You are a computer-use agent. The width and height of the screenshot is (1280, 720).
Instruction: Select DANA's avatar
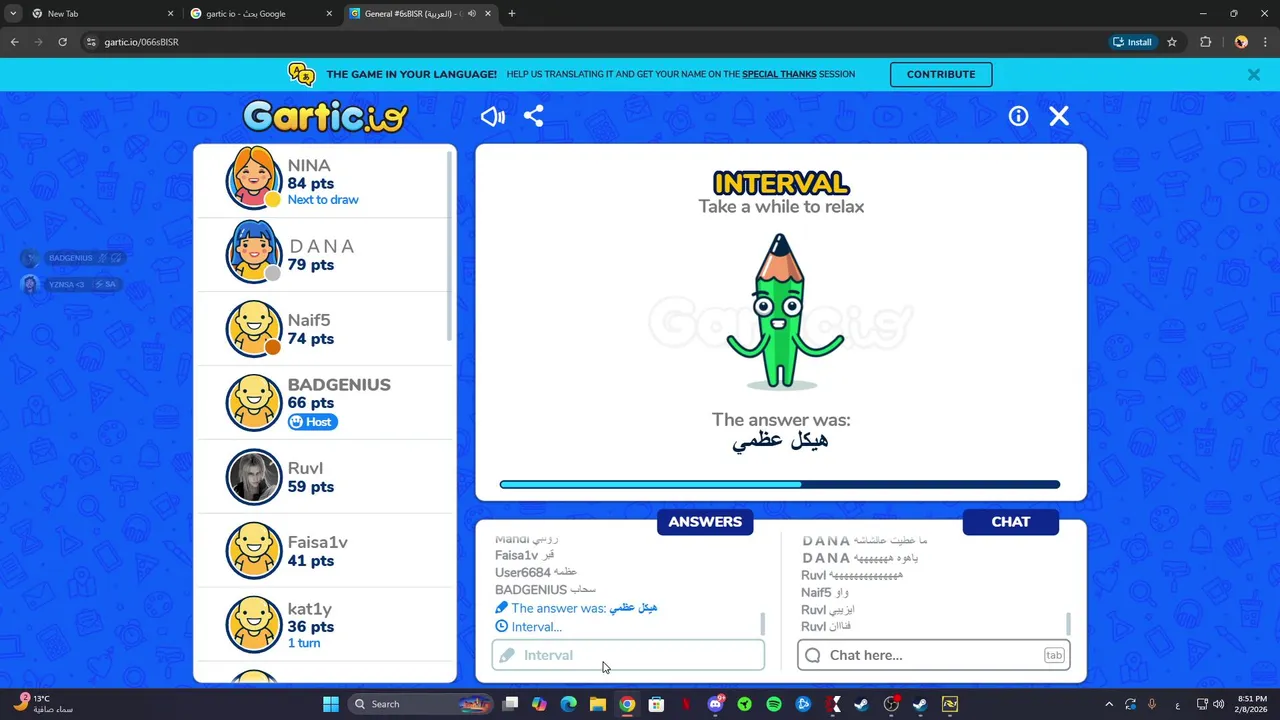254,252
